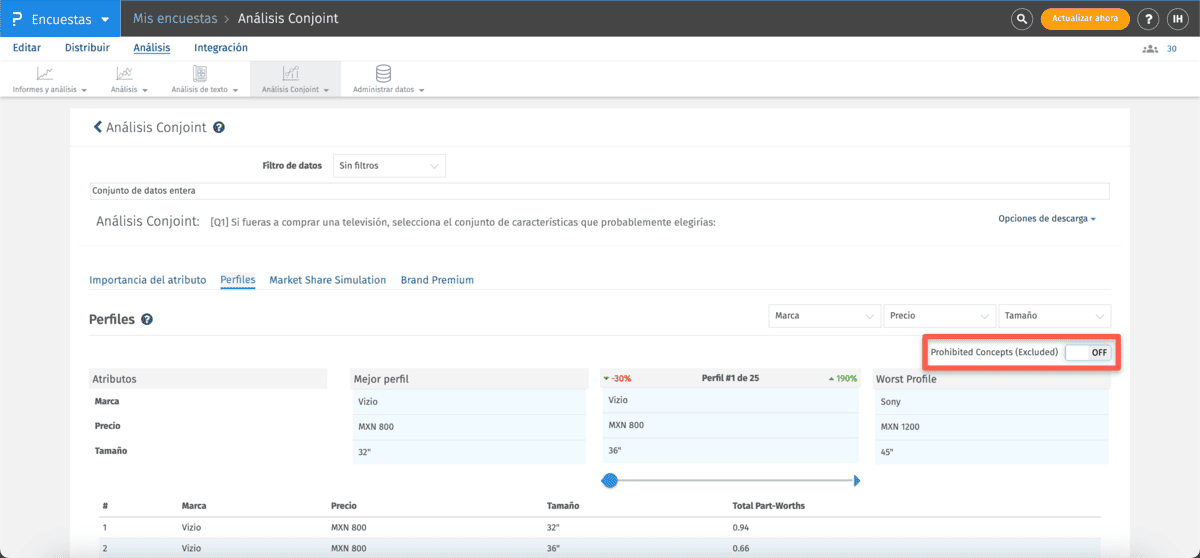The width and height of the screenshot is (1200, 558).
Task: Expand Opciones de descarga menu
Action: point(1046,219)
